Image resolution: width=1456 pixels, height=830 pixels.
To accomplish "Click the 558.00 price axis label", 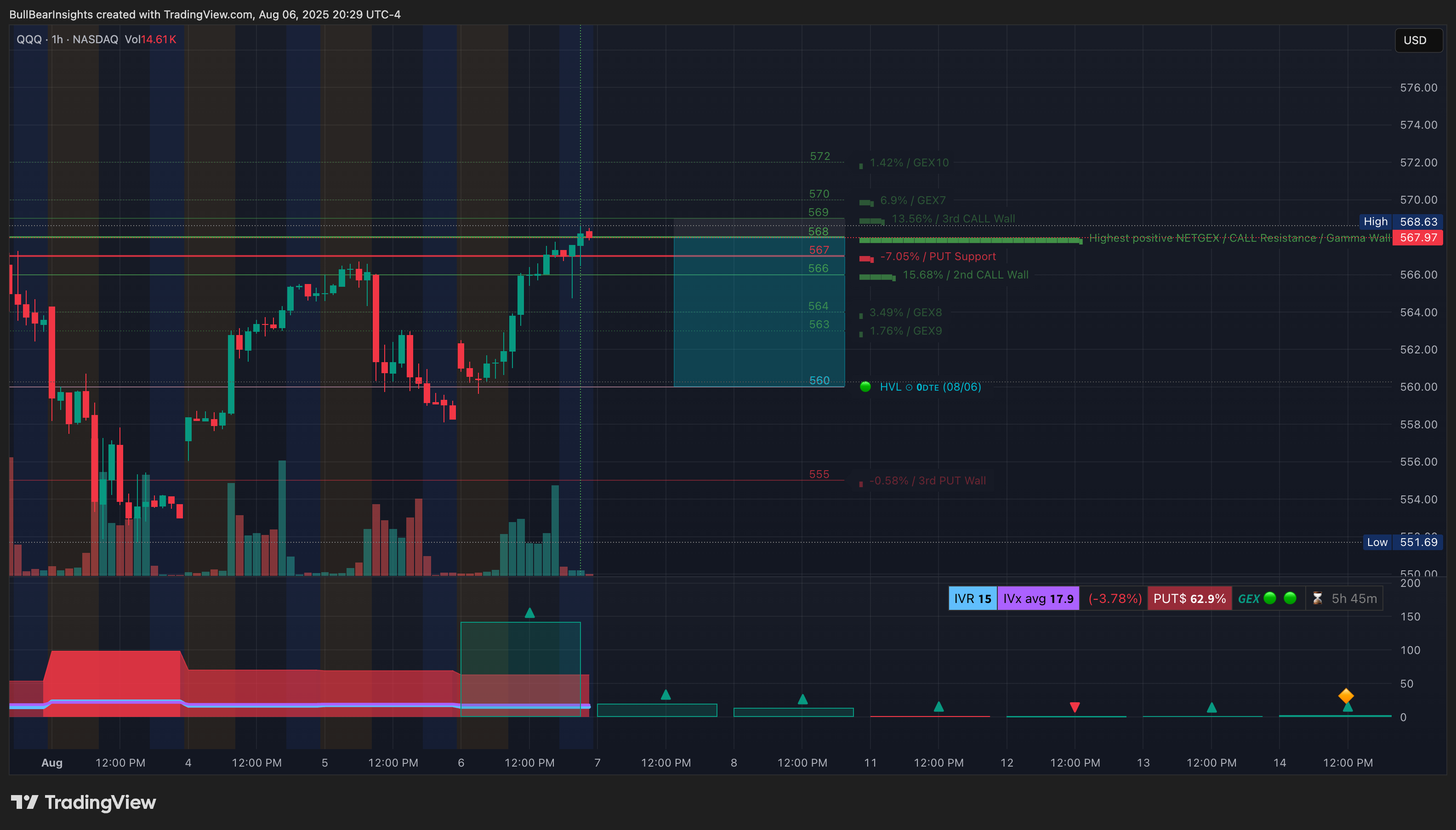I will [1418, 424].
